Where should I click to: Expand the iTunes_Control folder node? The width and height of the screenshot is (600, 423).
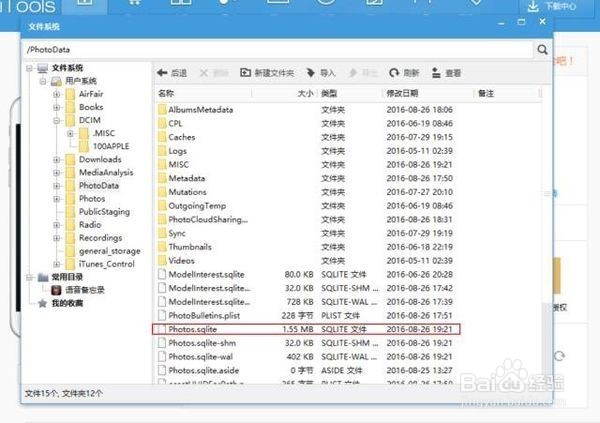[57, 264]
